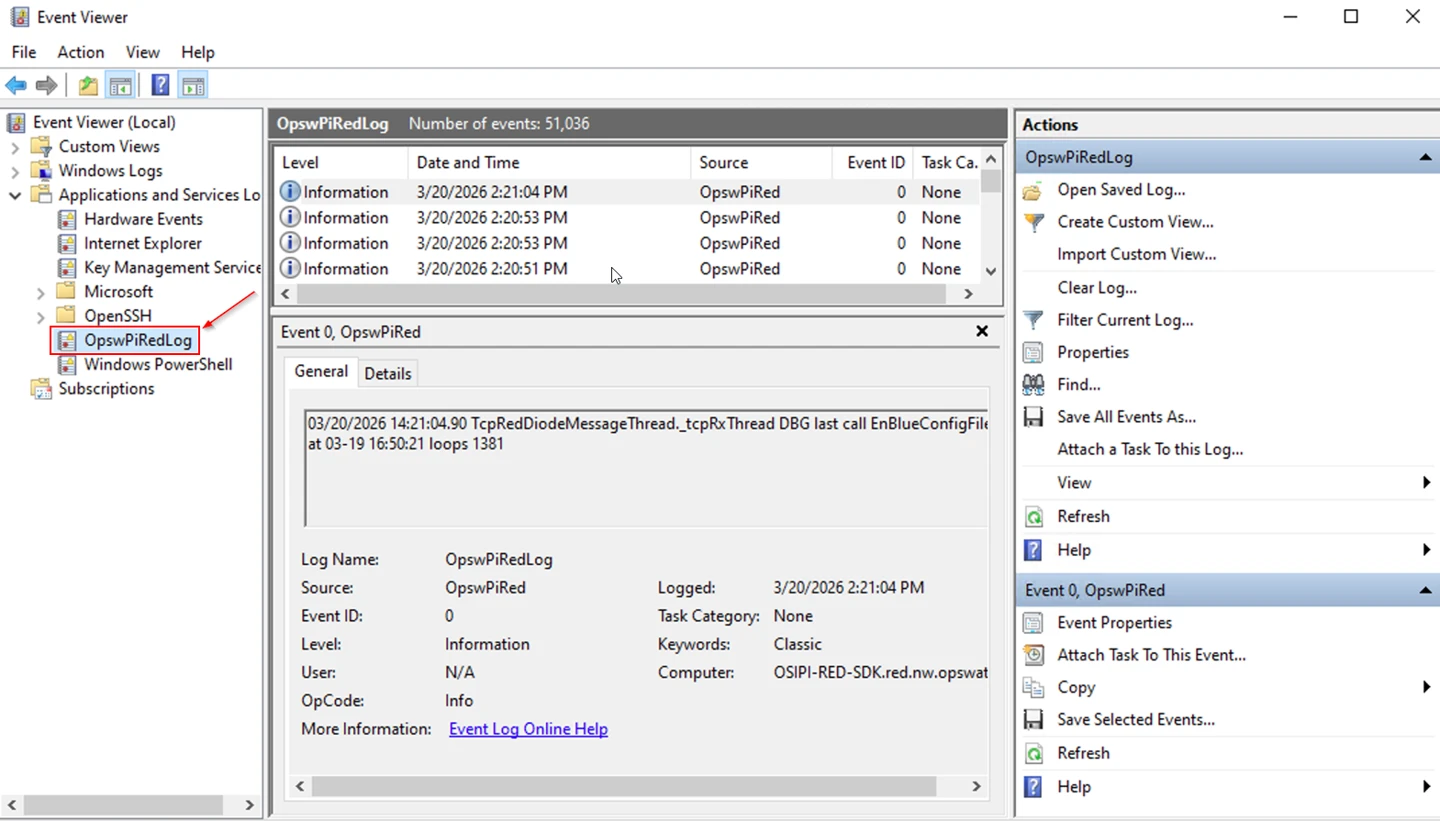Image resolution: width=1440 pixels, height=821 pixels.
Task: Click the blue Help toolbar icon
Action: pos(160,86)
